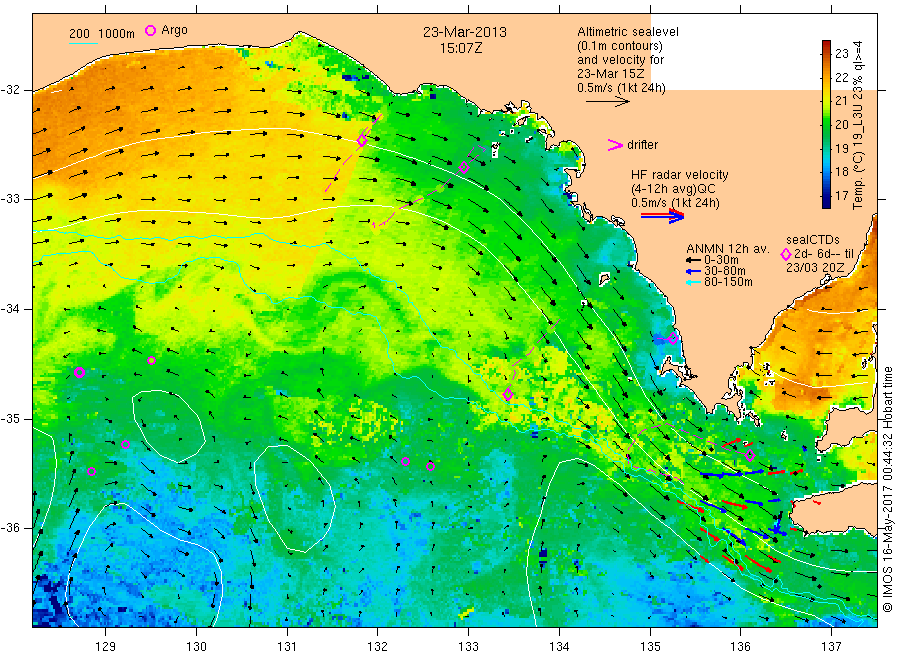Click the black 0-30m ANMN arrow symbol
This screenshot has width=900, height=660.
693,261
